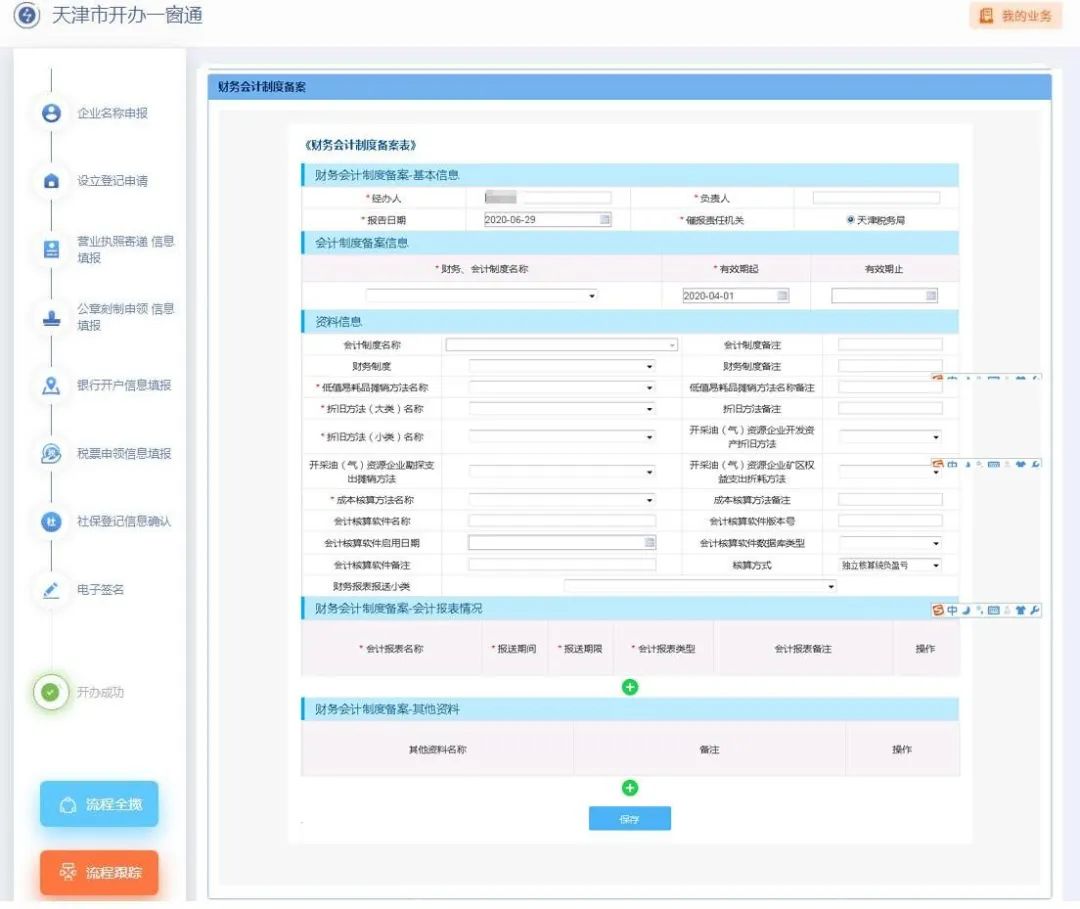Image resolution: width=1080 pixels, height=909 pixels.
Task: Click the 报送期间 column header
Action: point(514,649)
